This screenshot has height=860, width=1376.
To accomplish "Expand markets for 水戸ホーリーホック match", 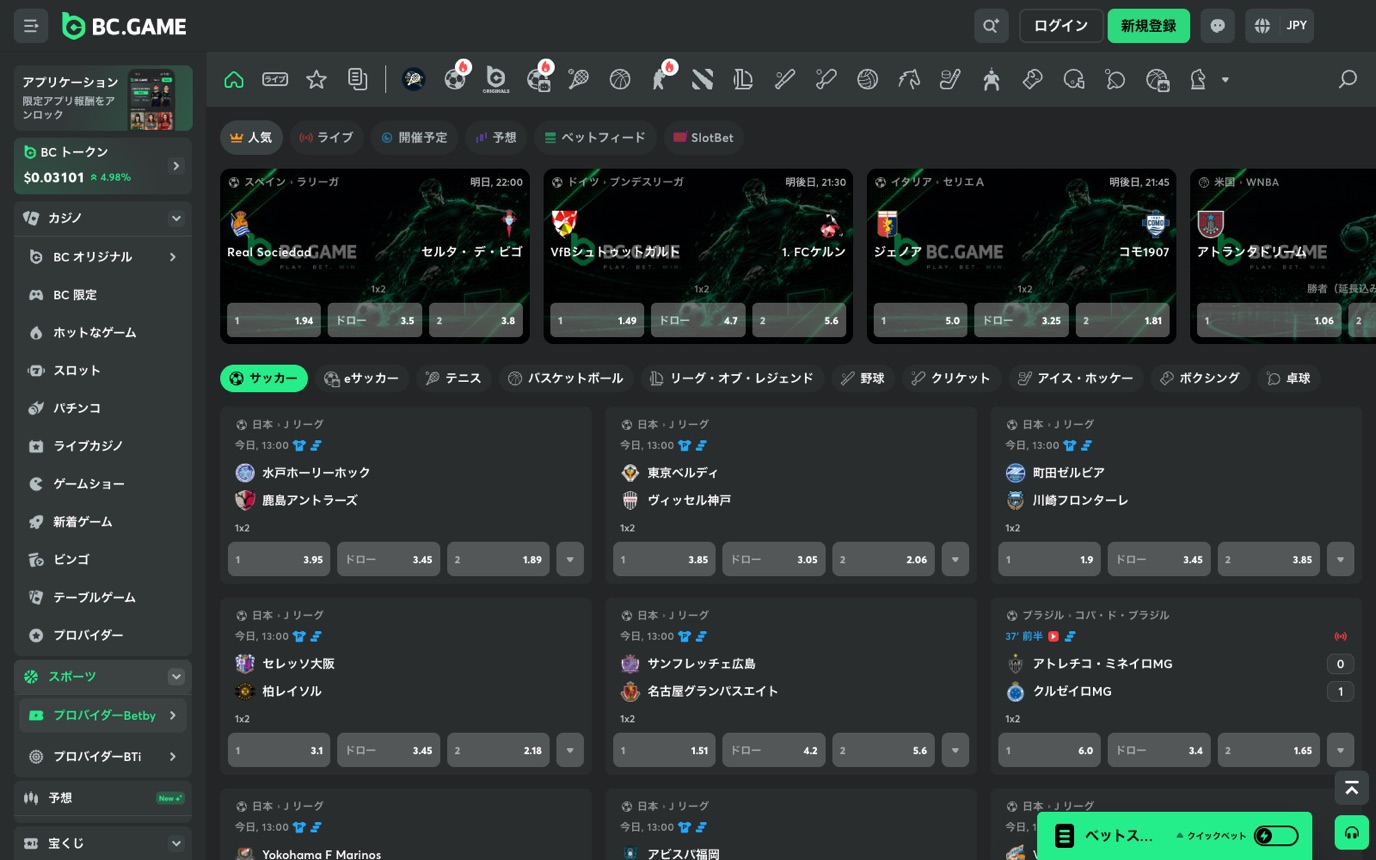I will 570,560.
